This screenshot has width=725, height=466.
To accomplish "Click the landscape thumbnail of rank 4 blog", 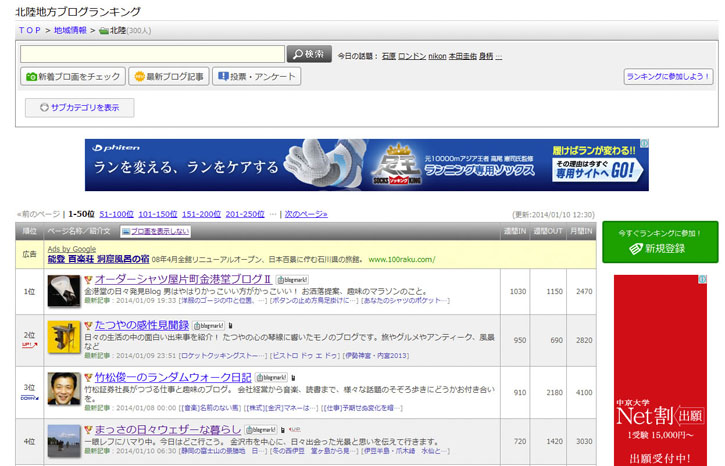I will pos(64,441).
